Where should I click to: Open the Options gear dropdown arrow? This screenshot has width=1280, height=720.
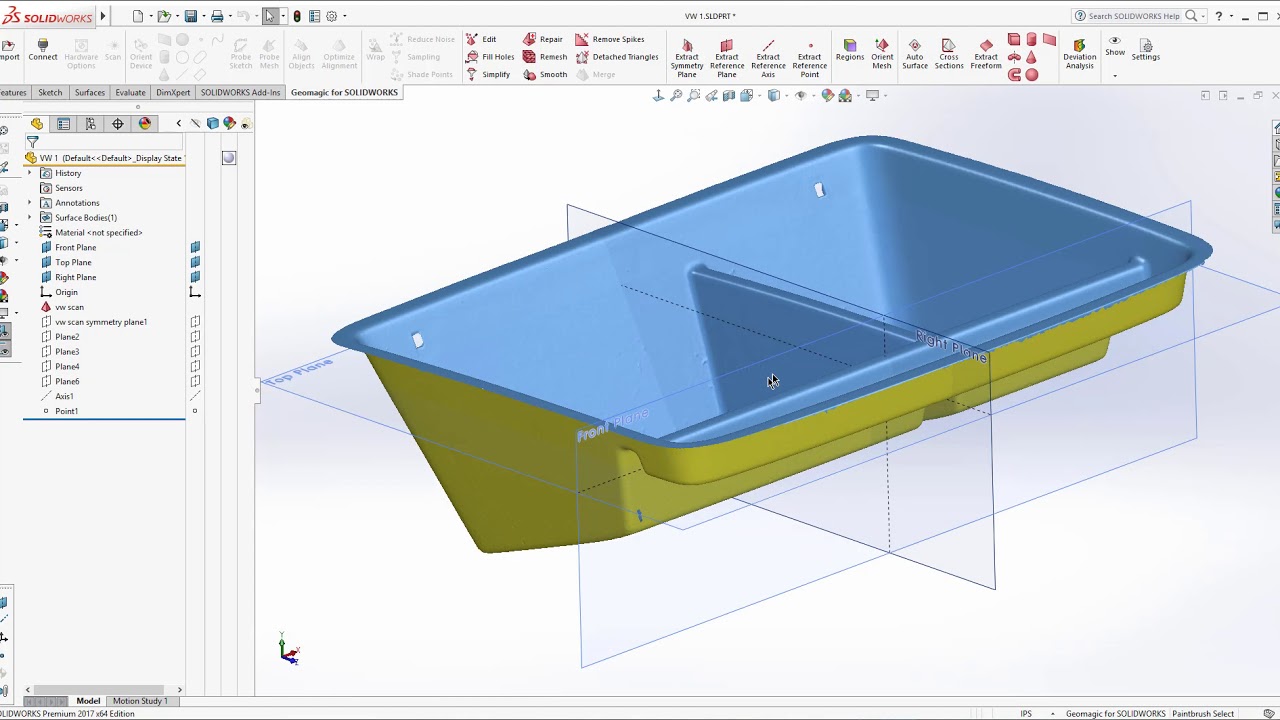pos(345,16)
